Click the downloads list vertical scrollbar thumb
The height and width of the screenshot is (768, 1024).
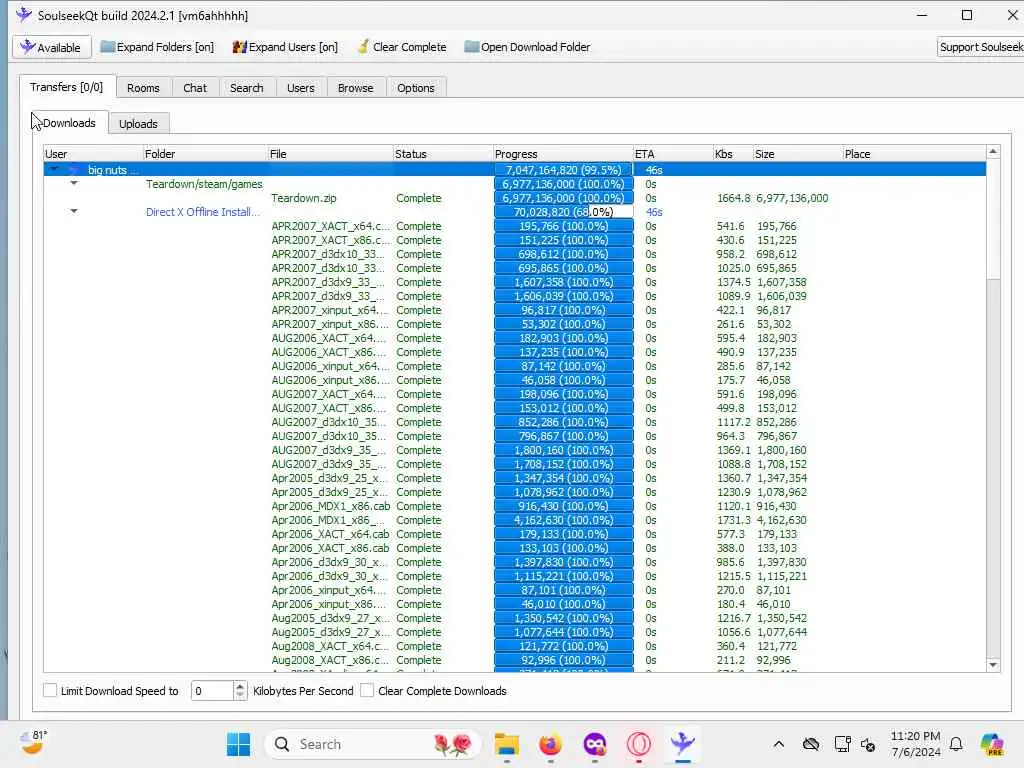click(x=993, y=219)
